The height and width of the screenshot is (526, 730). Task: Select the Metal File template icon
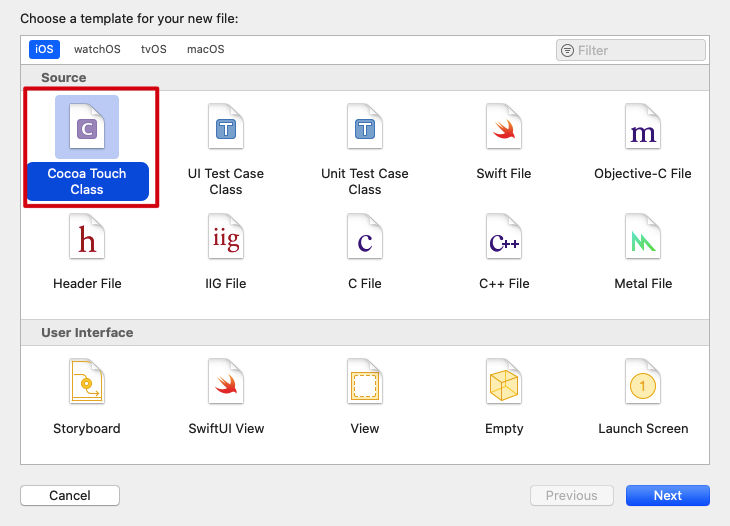(643, 237)
